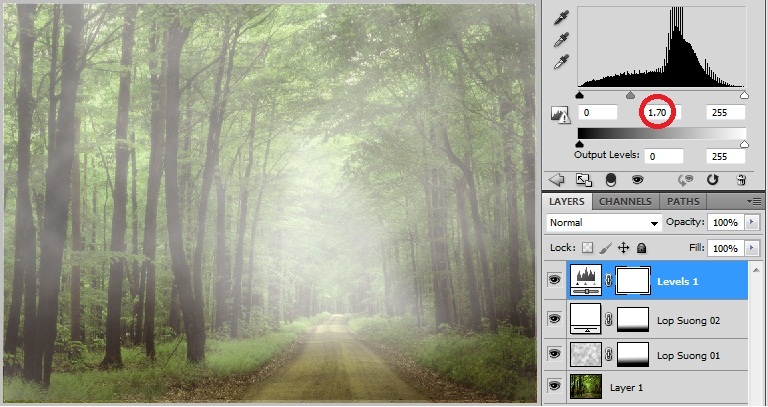The width and height of the screenshot is (768, 407).
Task: Hide the Layer 1 layer
Action: [x=554, y=386]
